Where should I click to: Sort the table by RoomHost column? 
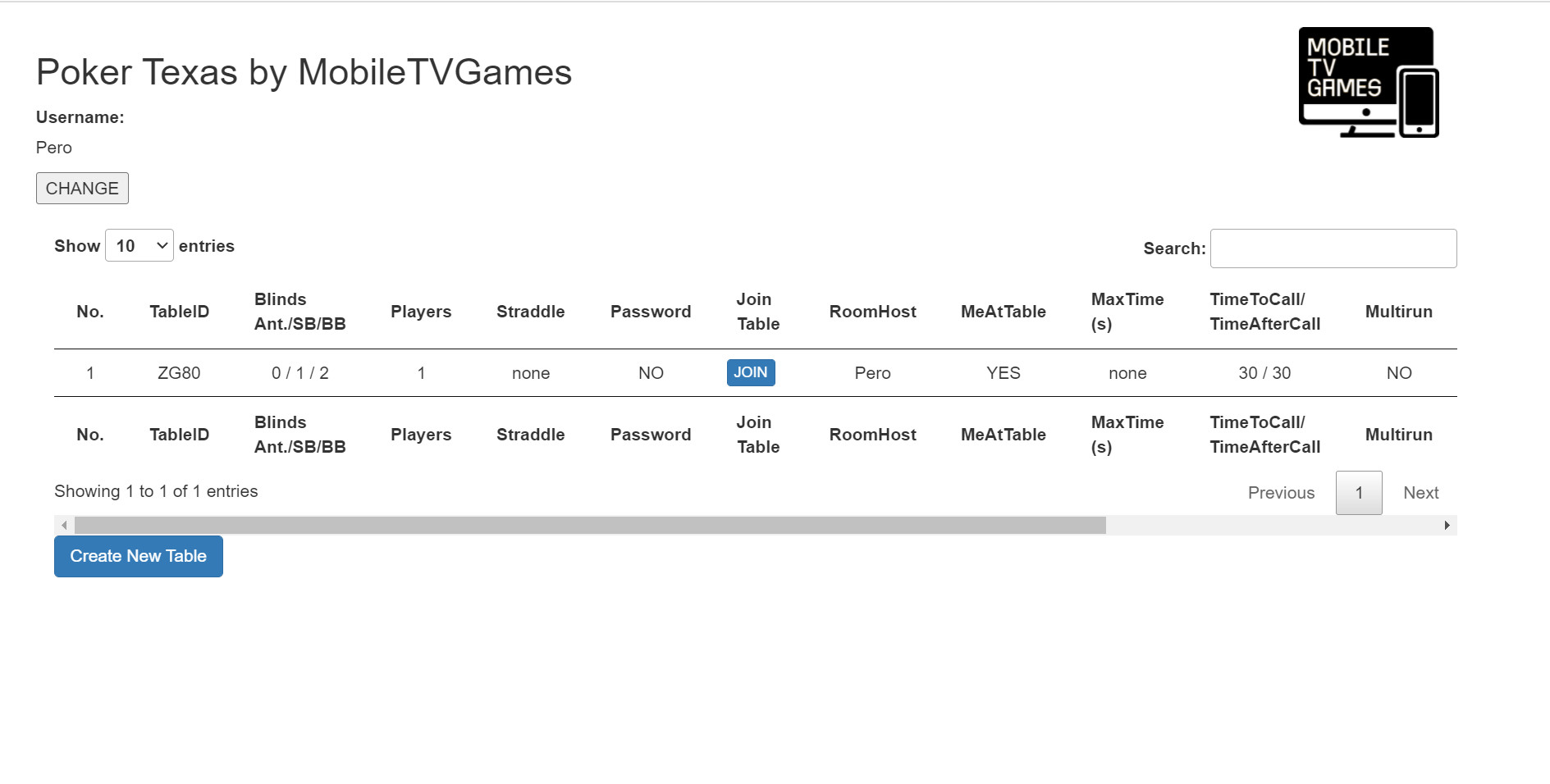(x=873, y=312)
